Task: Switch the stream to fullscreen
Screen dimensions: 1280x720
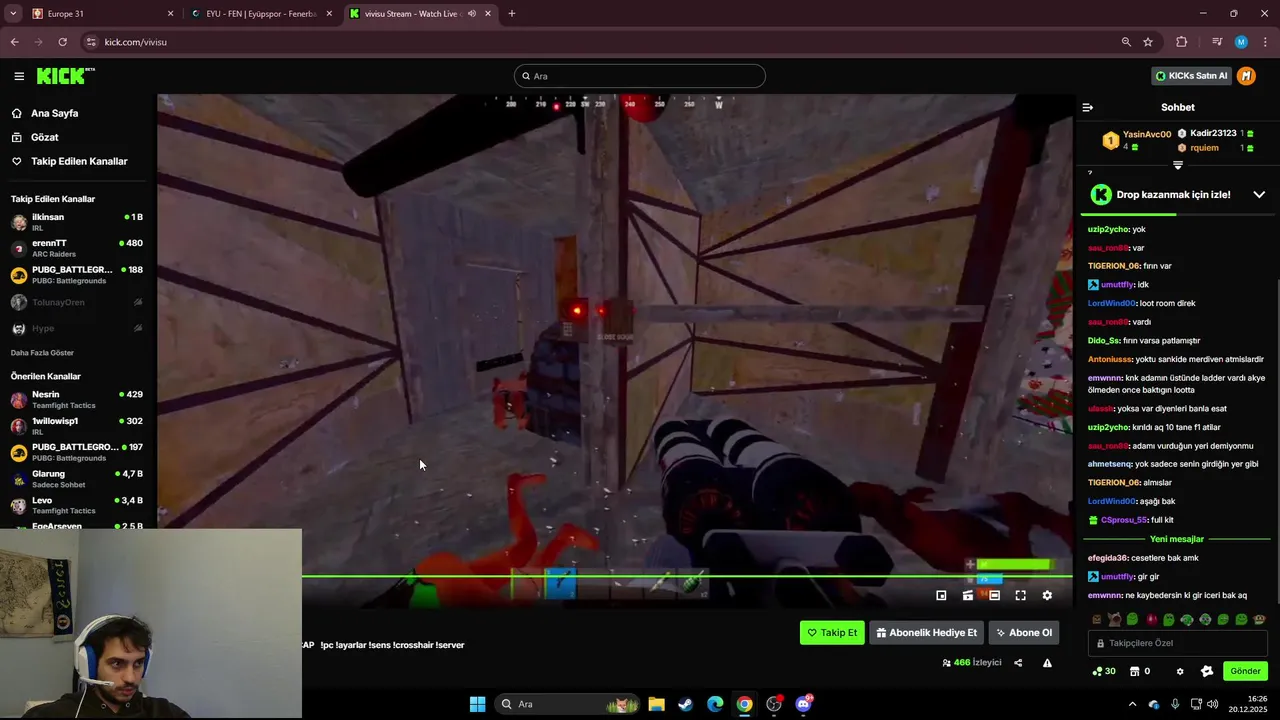Action: pyautogui.click(x=1020, y=595)
